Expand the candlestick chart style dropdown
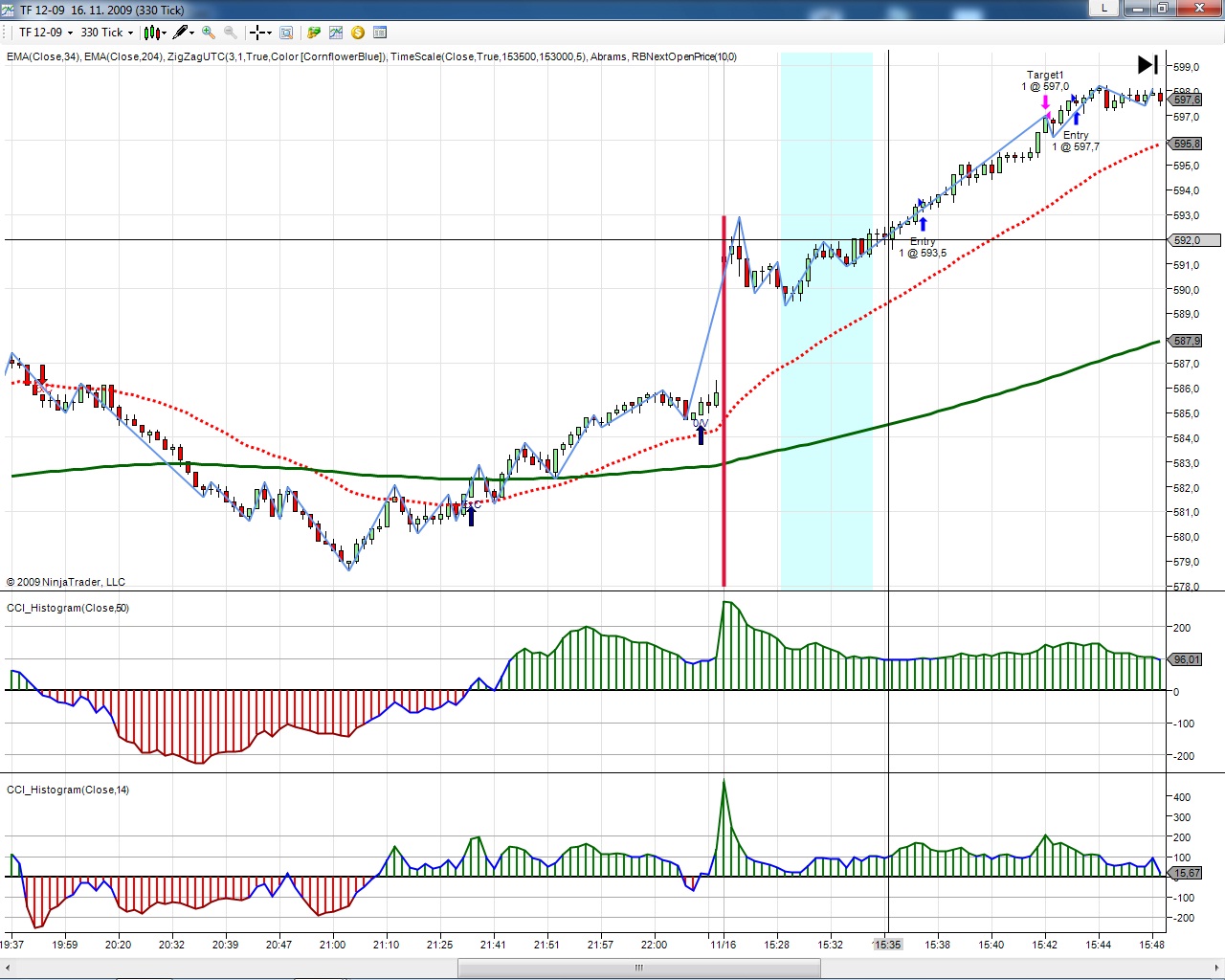The width and height of the screenshot is (1225, 980). point(155,33)
